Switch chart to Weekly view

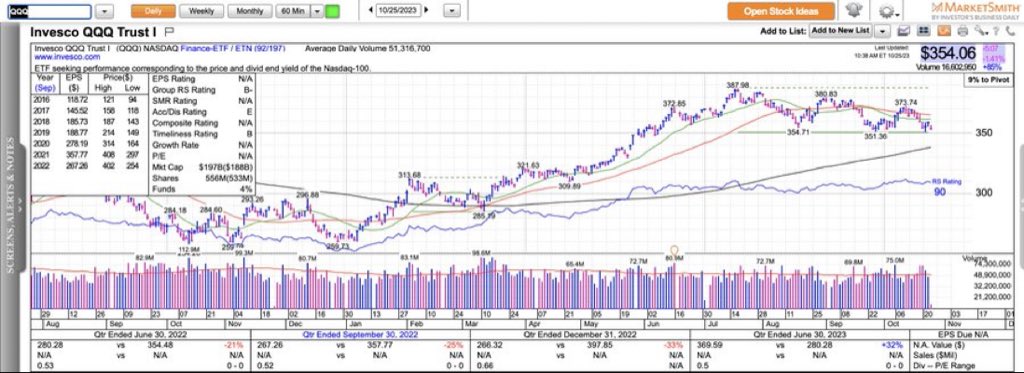(201, 11)
